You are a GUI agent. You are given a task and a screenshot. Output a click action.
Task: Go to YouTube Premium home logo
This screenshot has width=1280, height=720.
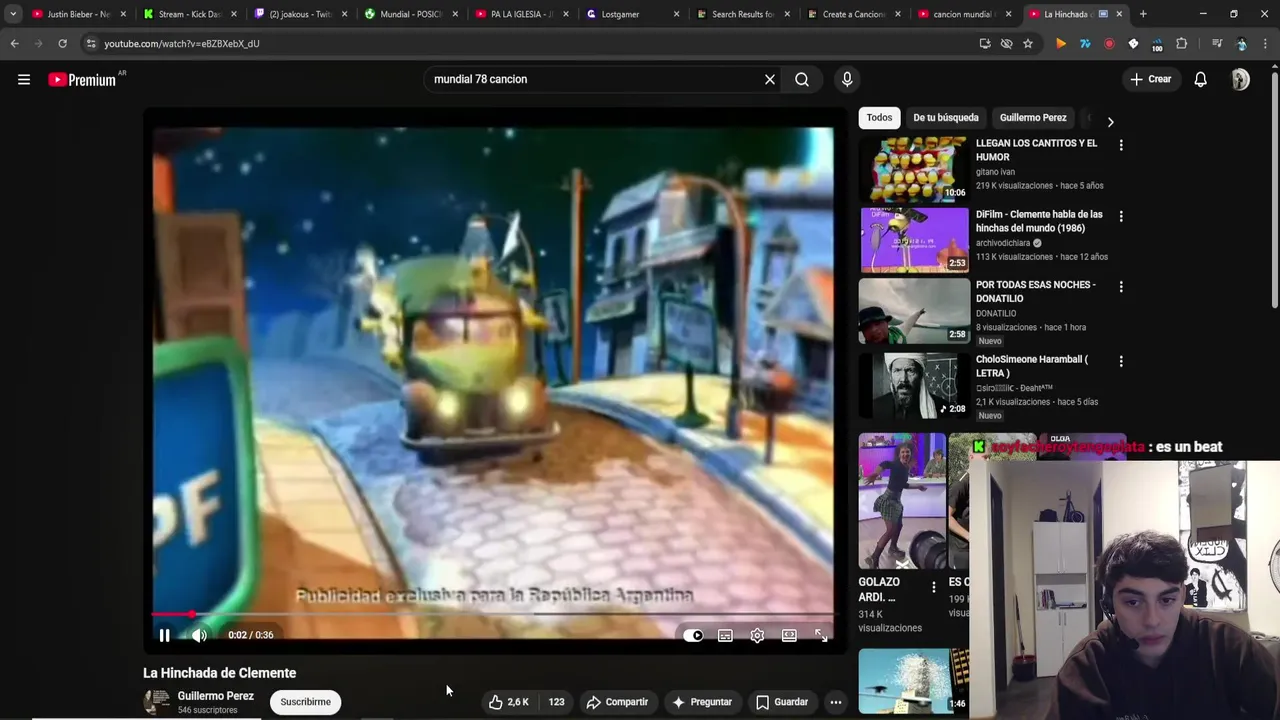point(82,80)
